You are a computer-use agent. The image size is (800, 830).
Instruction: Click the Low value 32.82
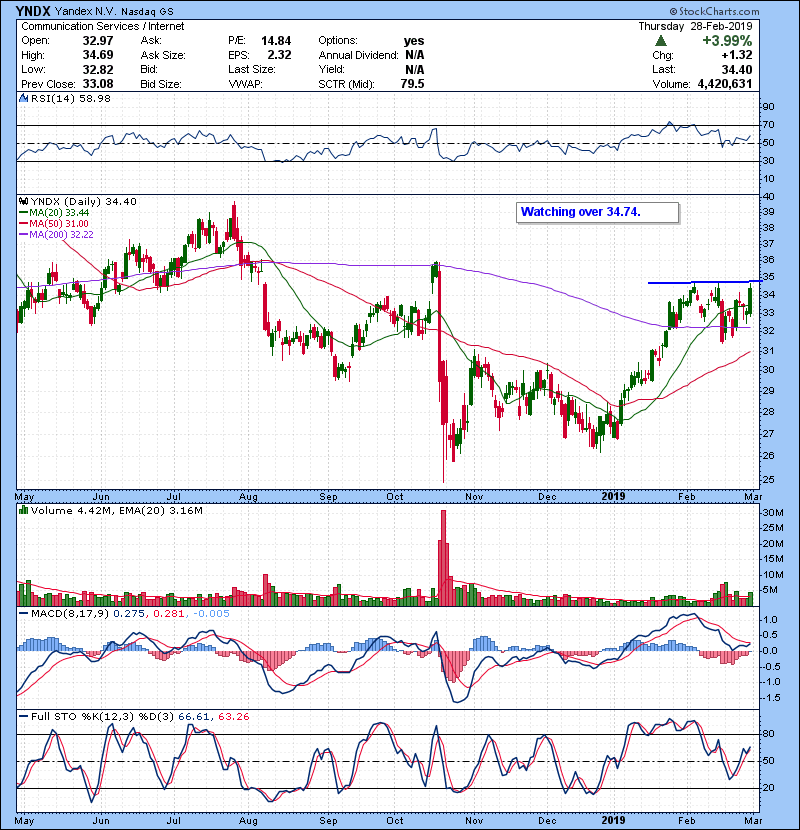point(98,69)
